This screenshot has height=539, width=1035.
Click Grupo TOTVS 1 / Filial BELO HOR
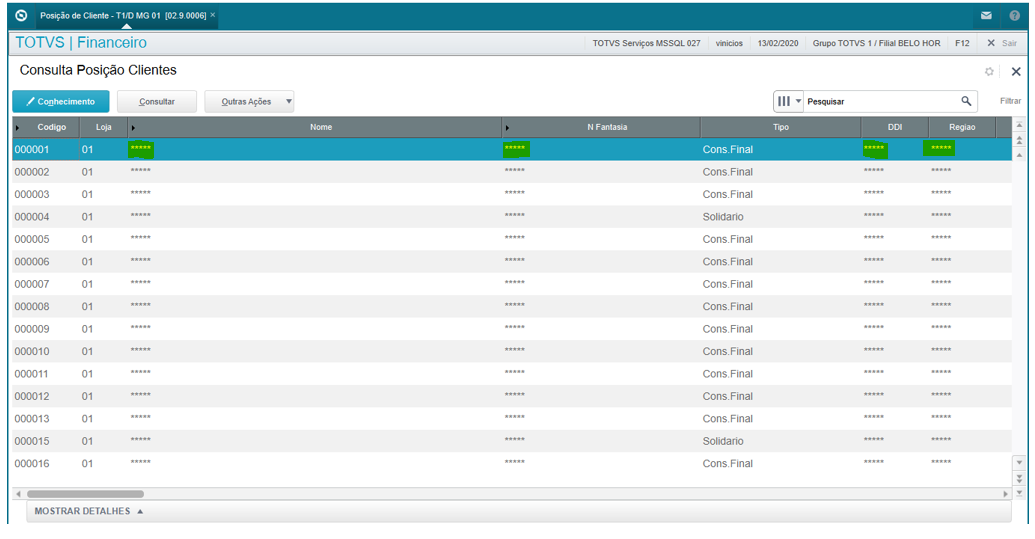(877, 43)
